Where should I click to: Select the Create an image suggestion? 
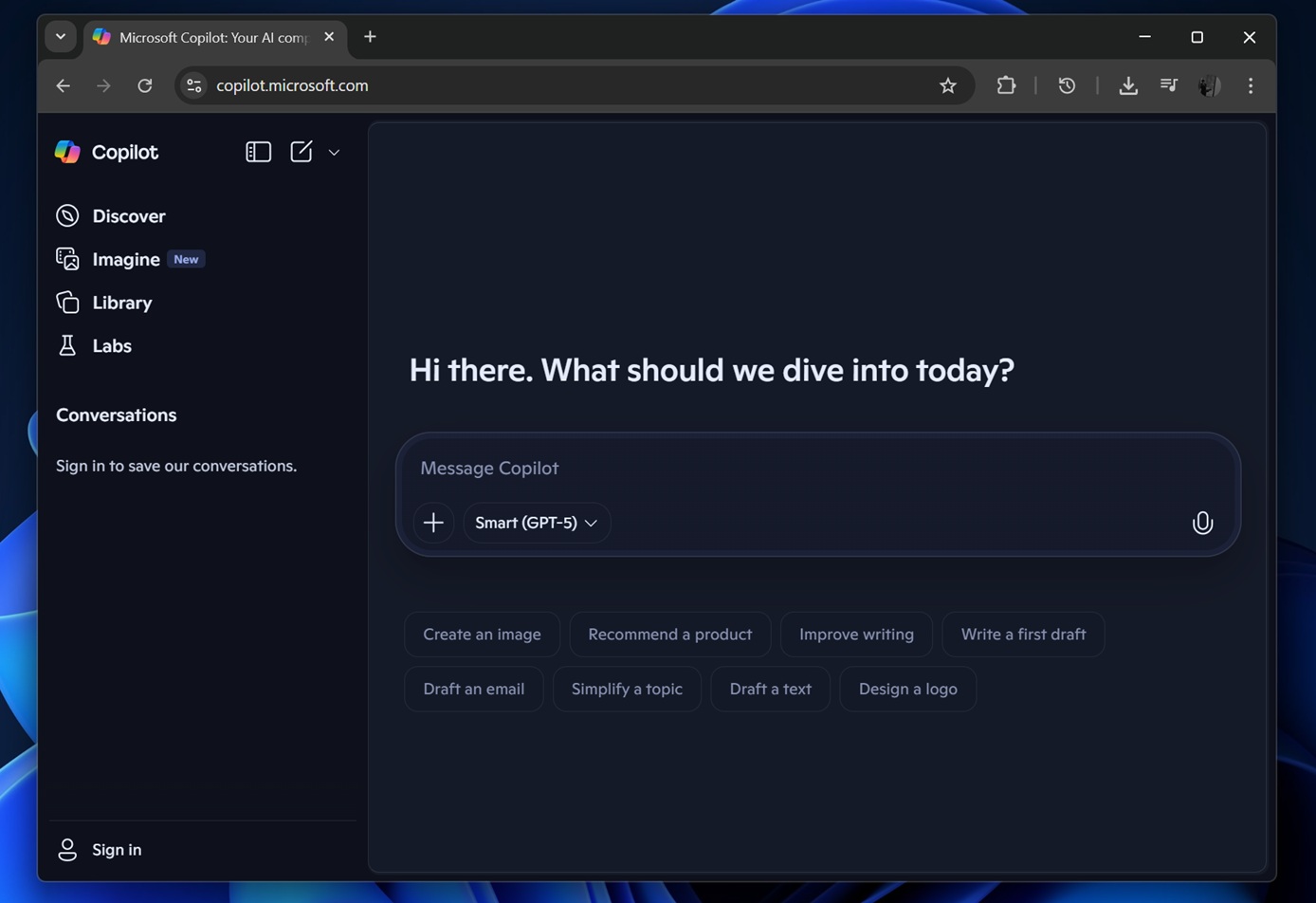482,634
